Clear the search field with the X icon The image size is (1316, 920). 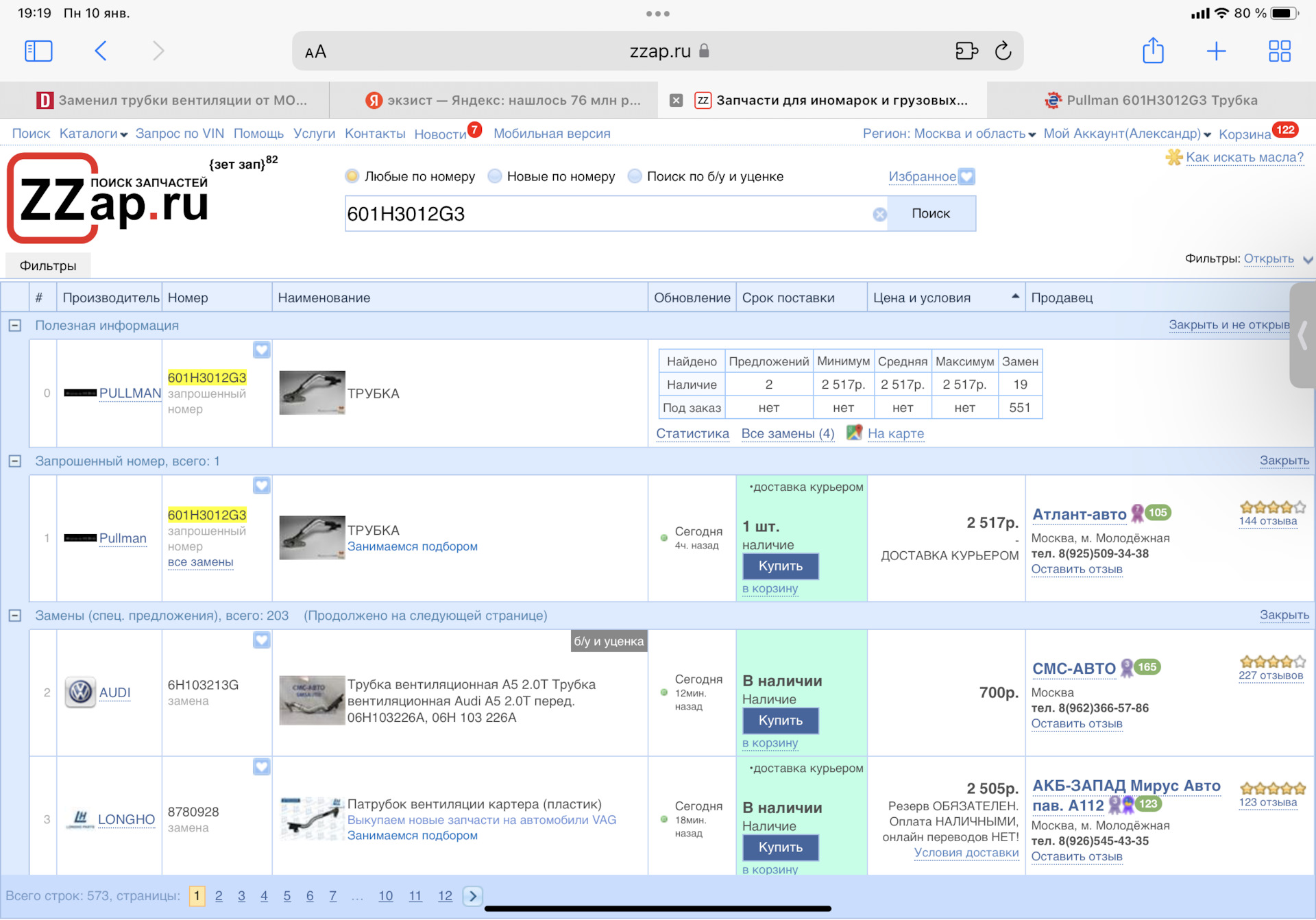[879, 215]
